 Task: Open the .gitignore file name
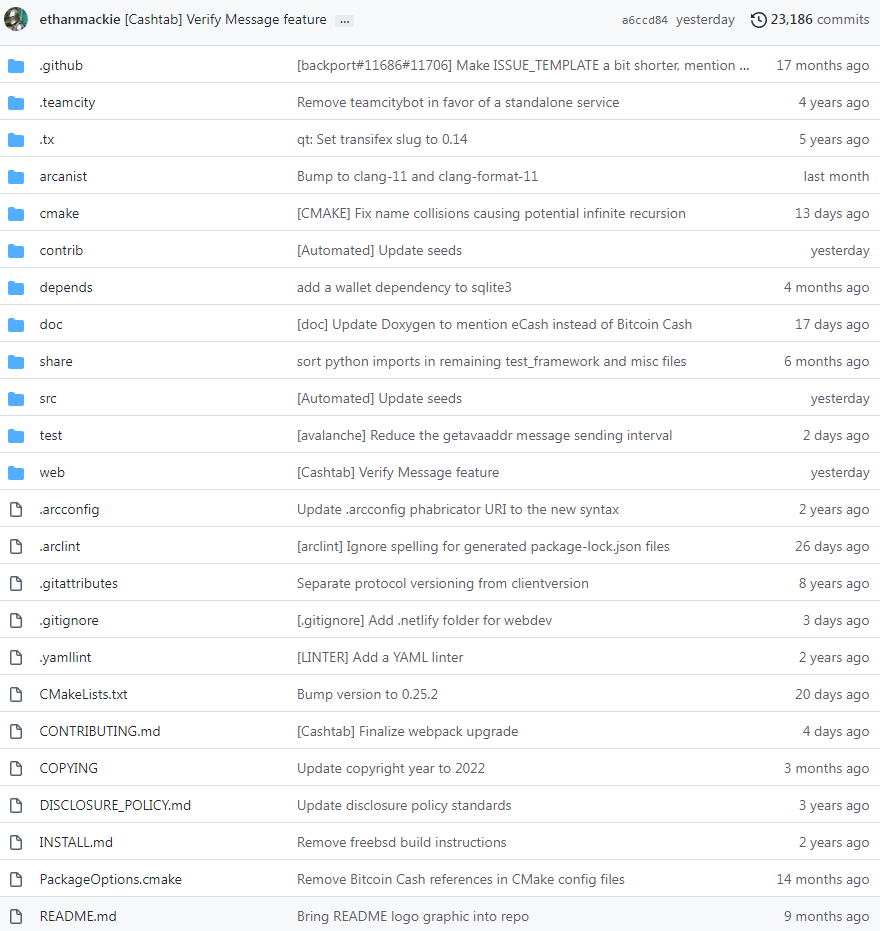(69, 620)
